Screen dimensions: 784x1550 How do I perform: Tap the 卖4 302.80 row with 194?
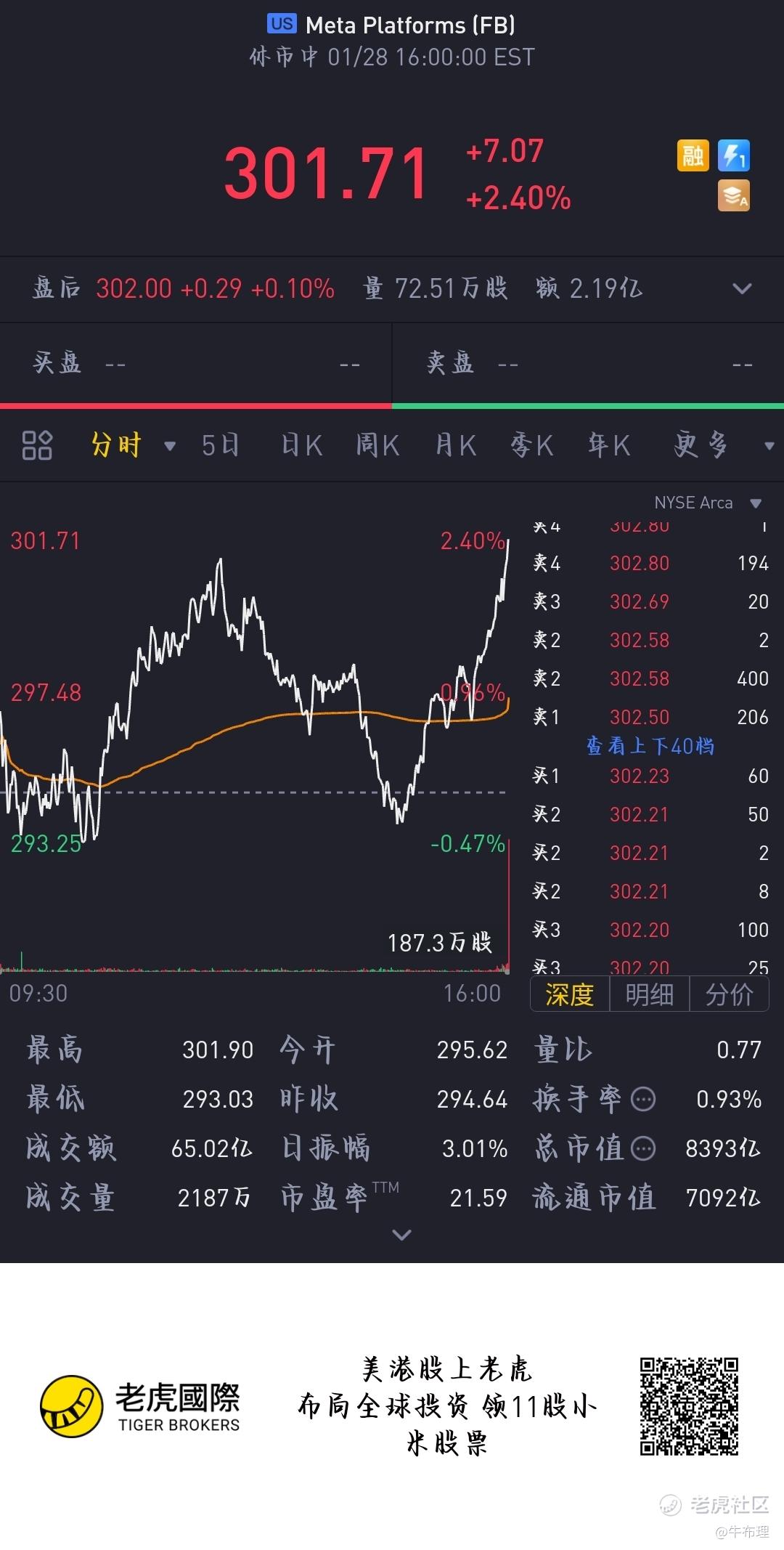(x=650, y=563)
